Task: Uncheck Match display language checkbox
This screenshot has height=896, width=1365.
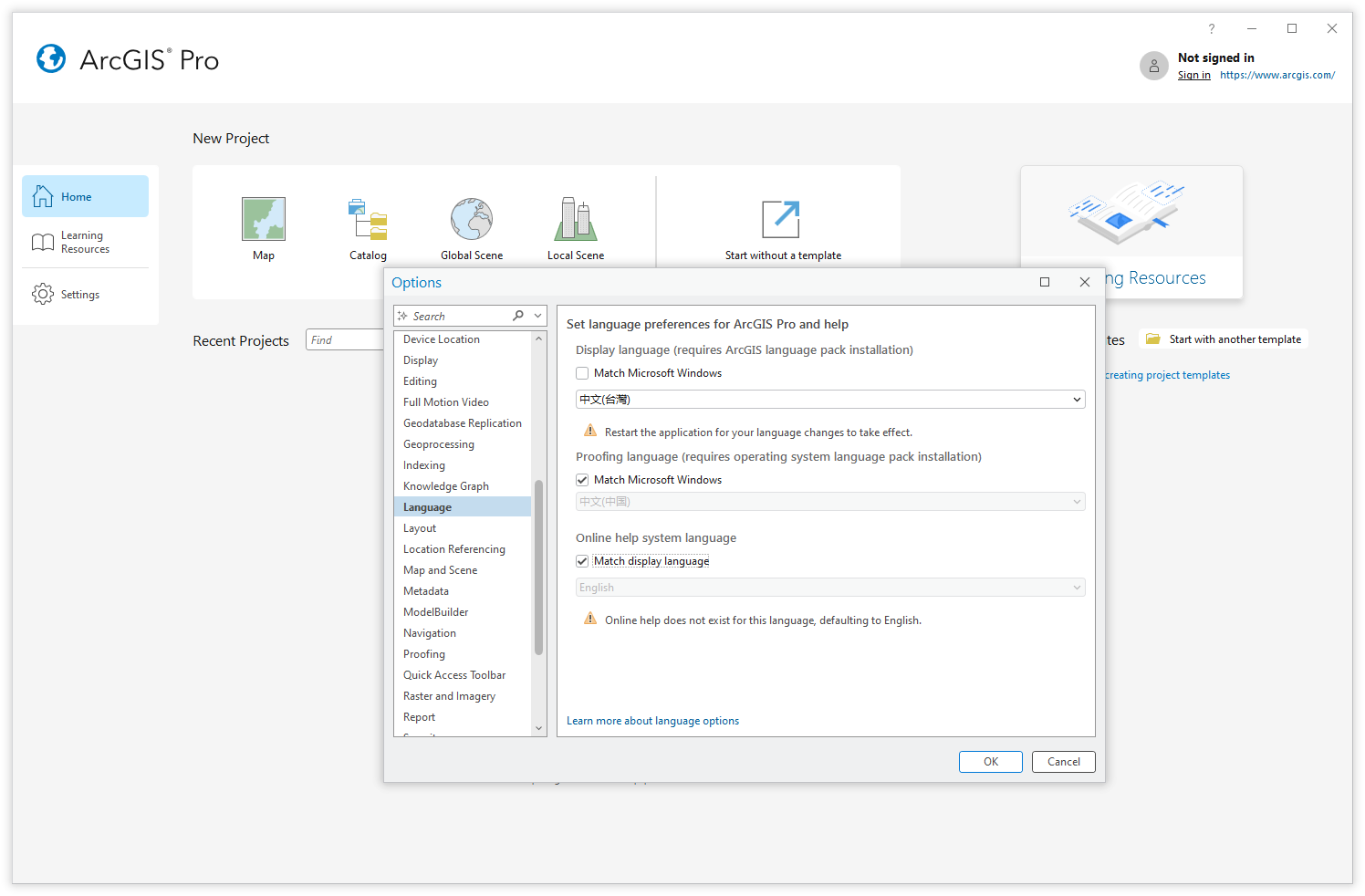Action: [582, 561]
